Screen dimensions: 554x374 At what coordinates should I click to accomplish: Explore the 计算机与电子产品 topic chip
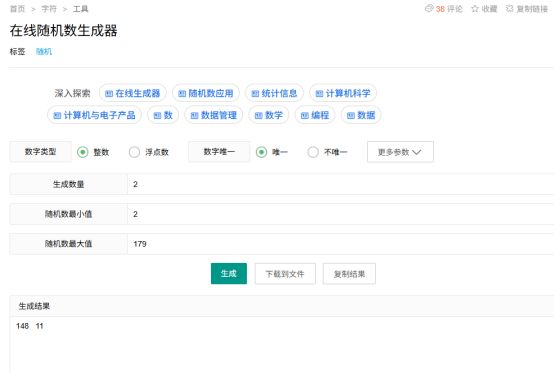pyautogui.click(x=94, y=115)
